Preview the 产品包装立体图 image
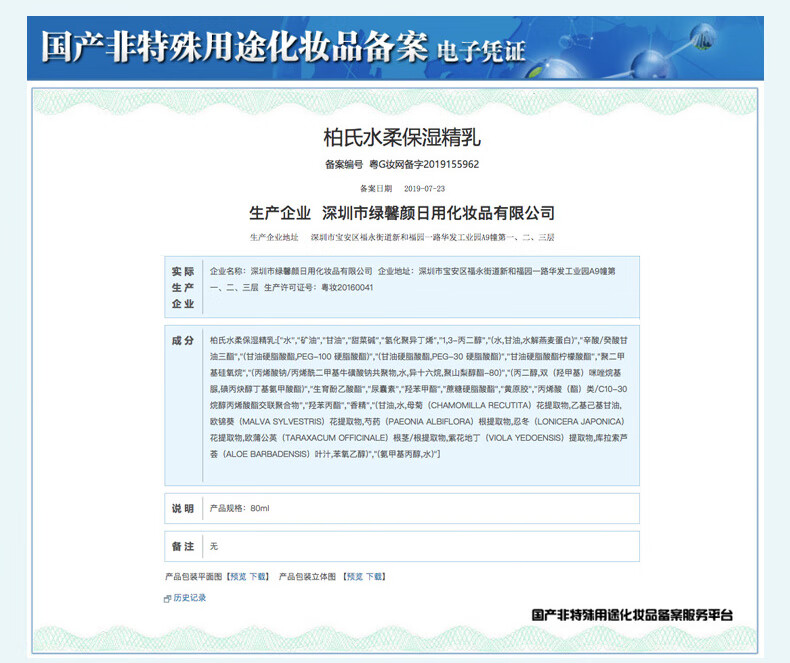This screenshot has width=790, height=663. 354,577
